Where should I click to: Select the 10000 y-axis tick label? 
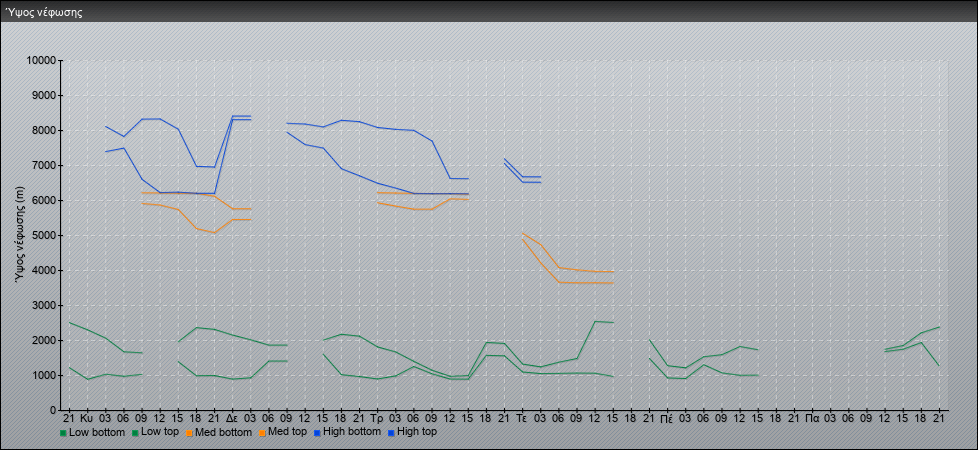[x=41, y=61]
